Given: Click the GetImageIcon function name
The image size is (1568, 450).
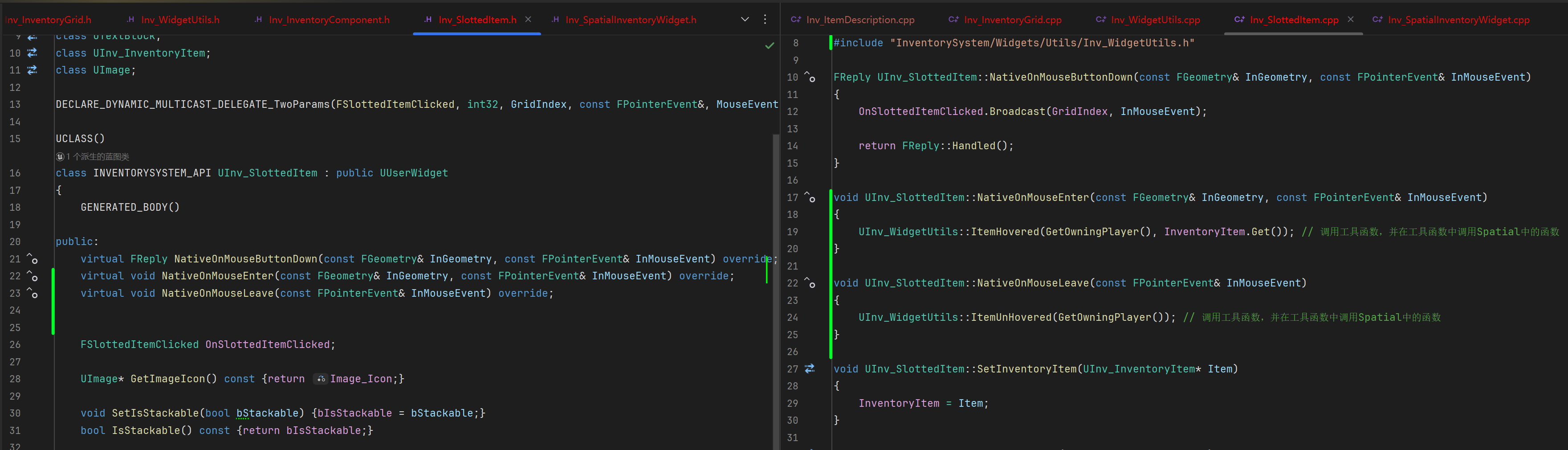Looking at the screenshot, I should 168,379.
